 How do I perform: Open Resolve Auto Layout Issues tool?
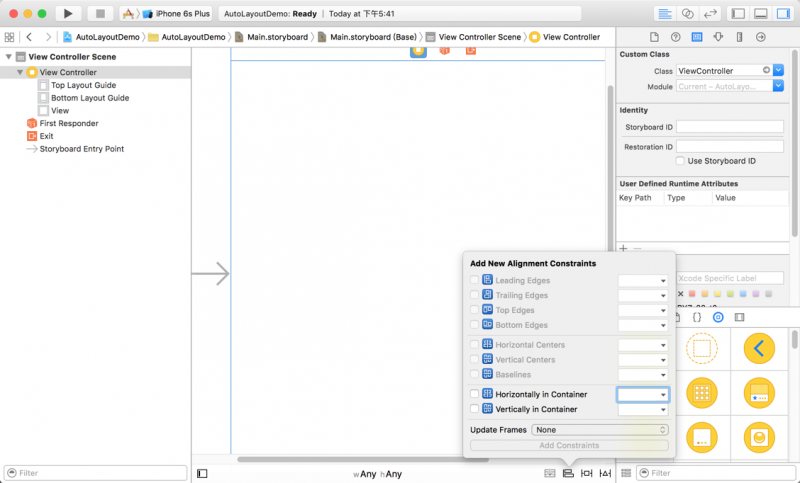[606, 473]
